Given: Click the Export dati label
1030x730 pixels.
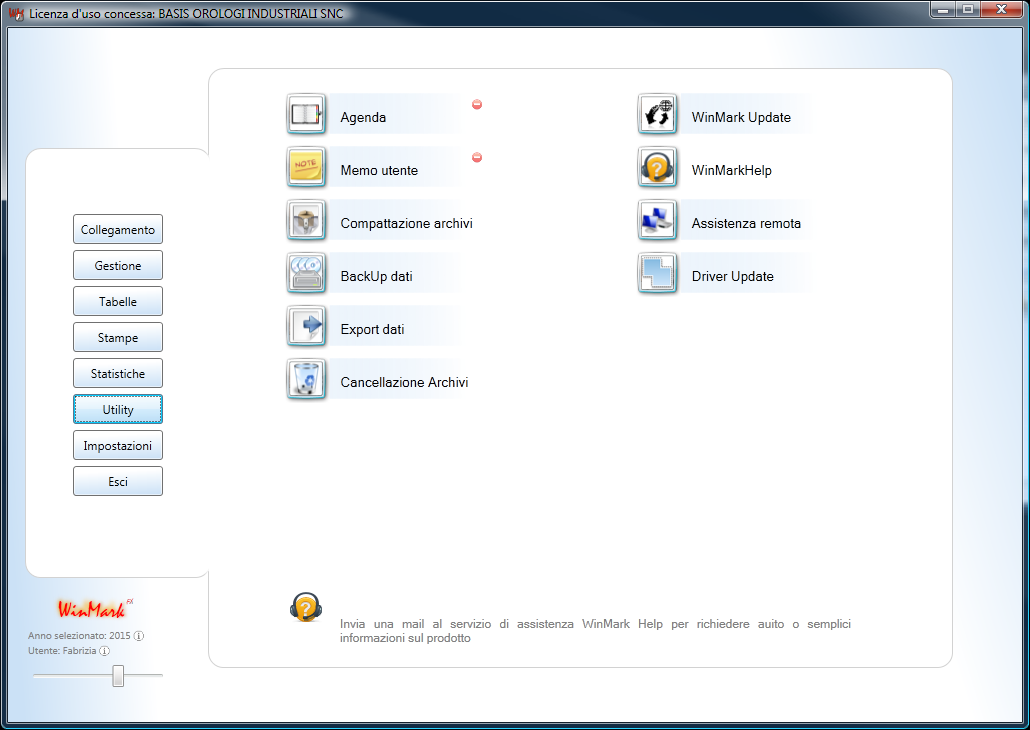Looking at the screenshot, I should 372,329.
